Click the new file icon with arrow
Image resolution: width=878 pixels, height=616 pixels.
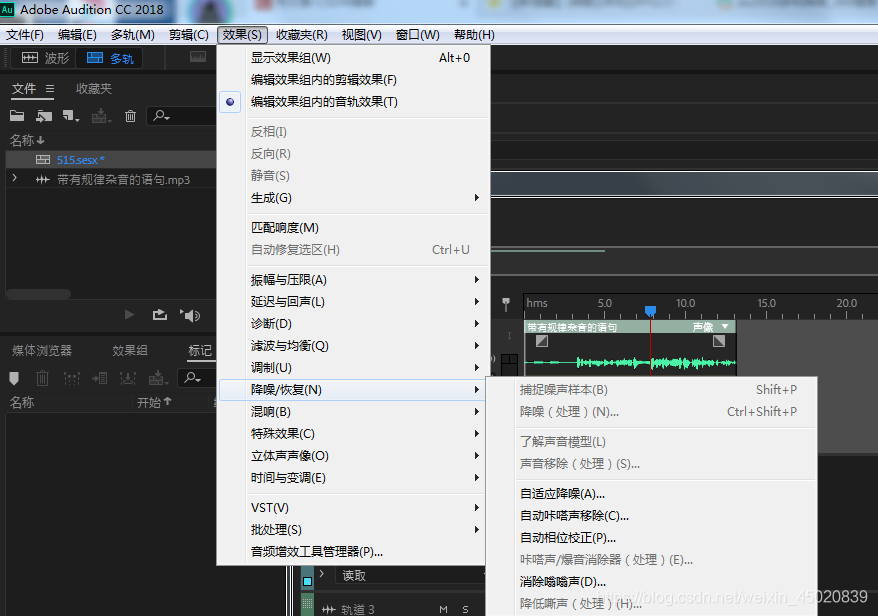71,116
